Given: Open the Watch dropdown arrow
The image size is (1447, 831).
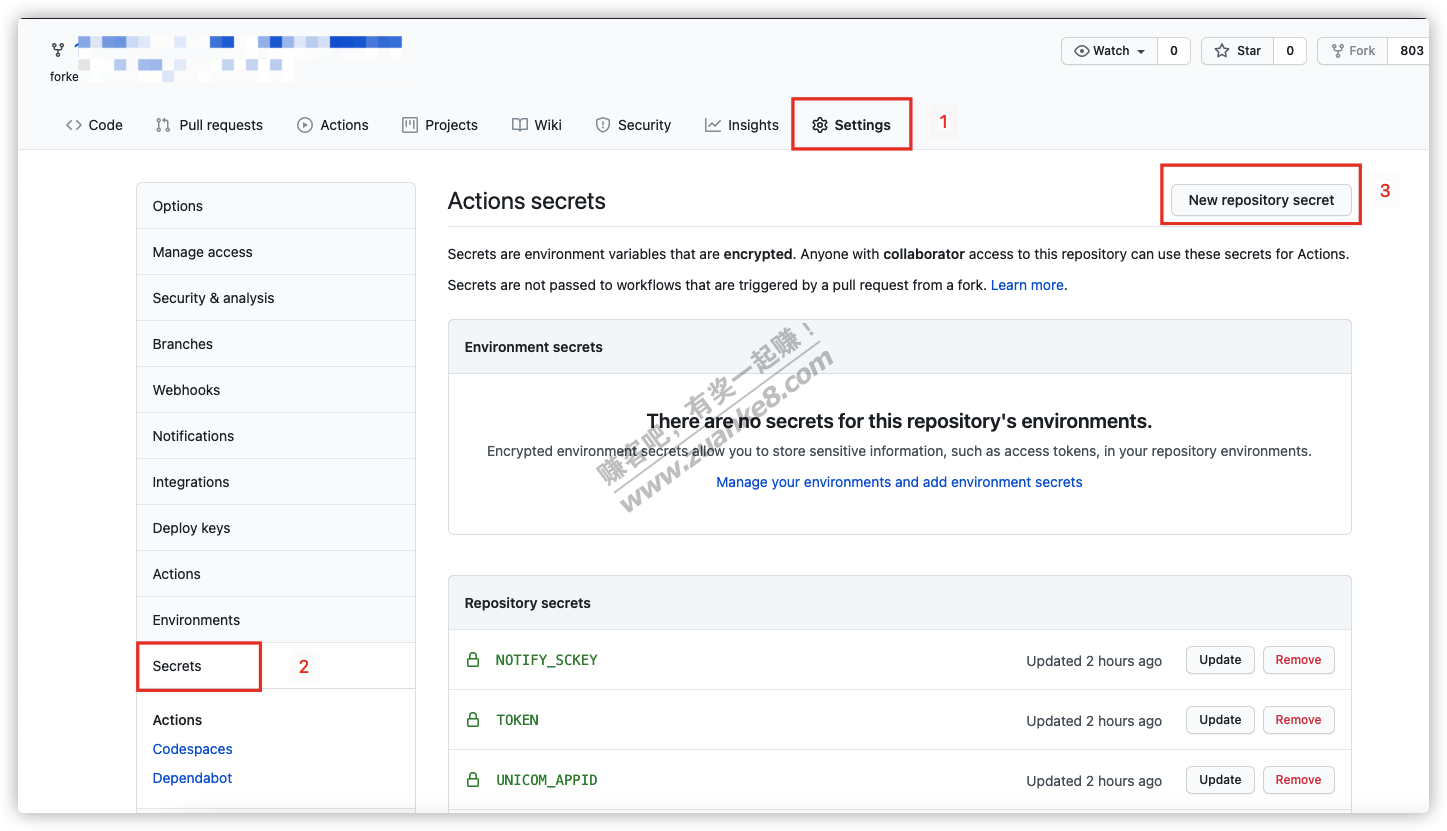Looking at the screenshot, I should click(1139, 50).
